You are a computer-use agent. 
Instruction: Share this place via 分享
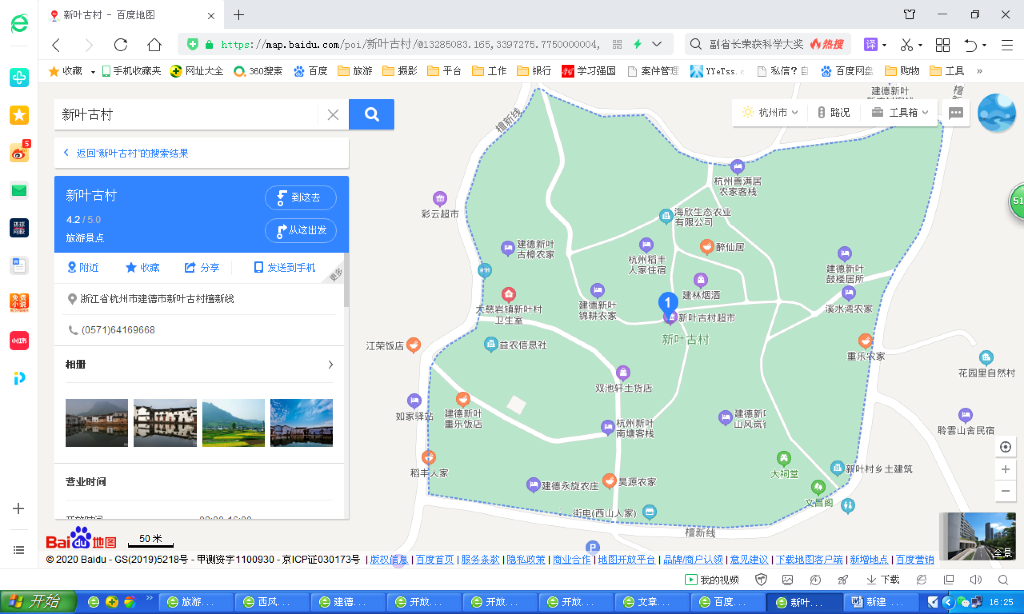coord(202,267)
